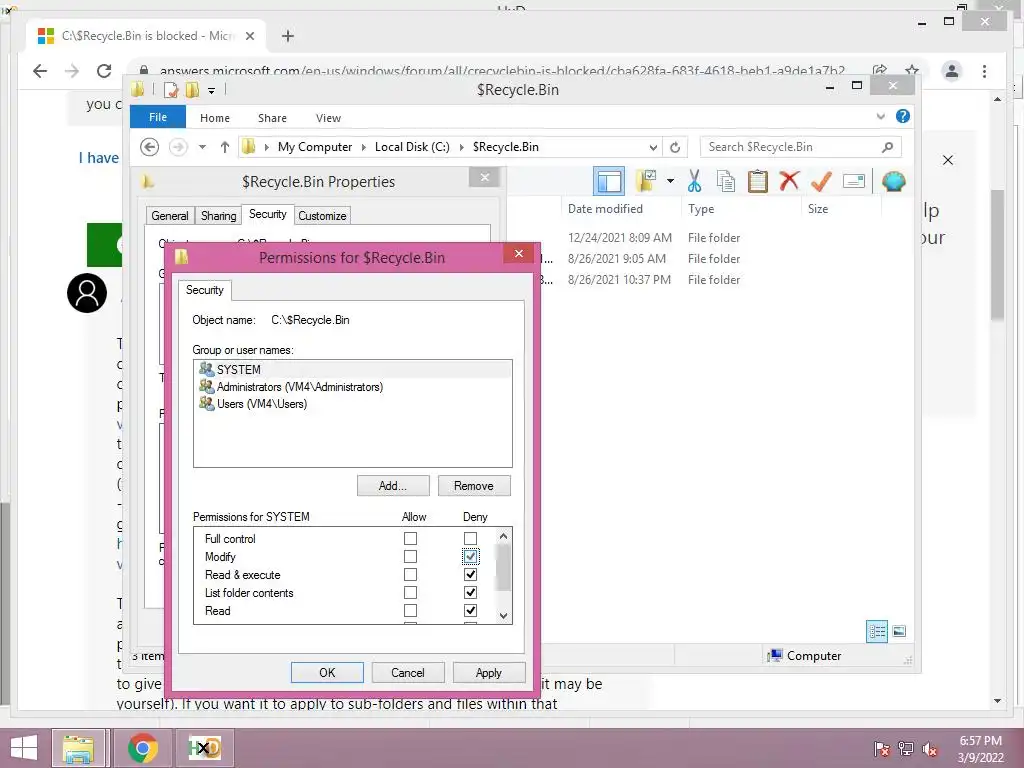Click OK in Permissions dialog

click(x=327, y=673)
